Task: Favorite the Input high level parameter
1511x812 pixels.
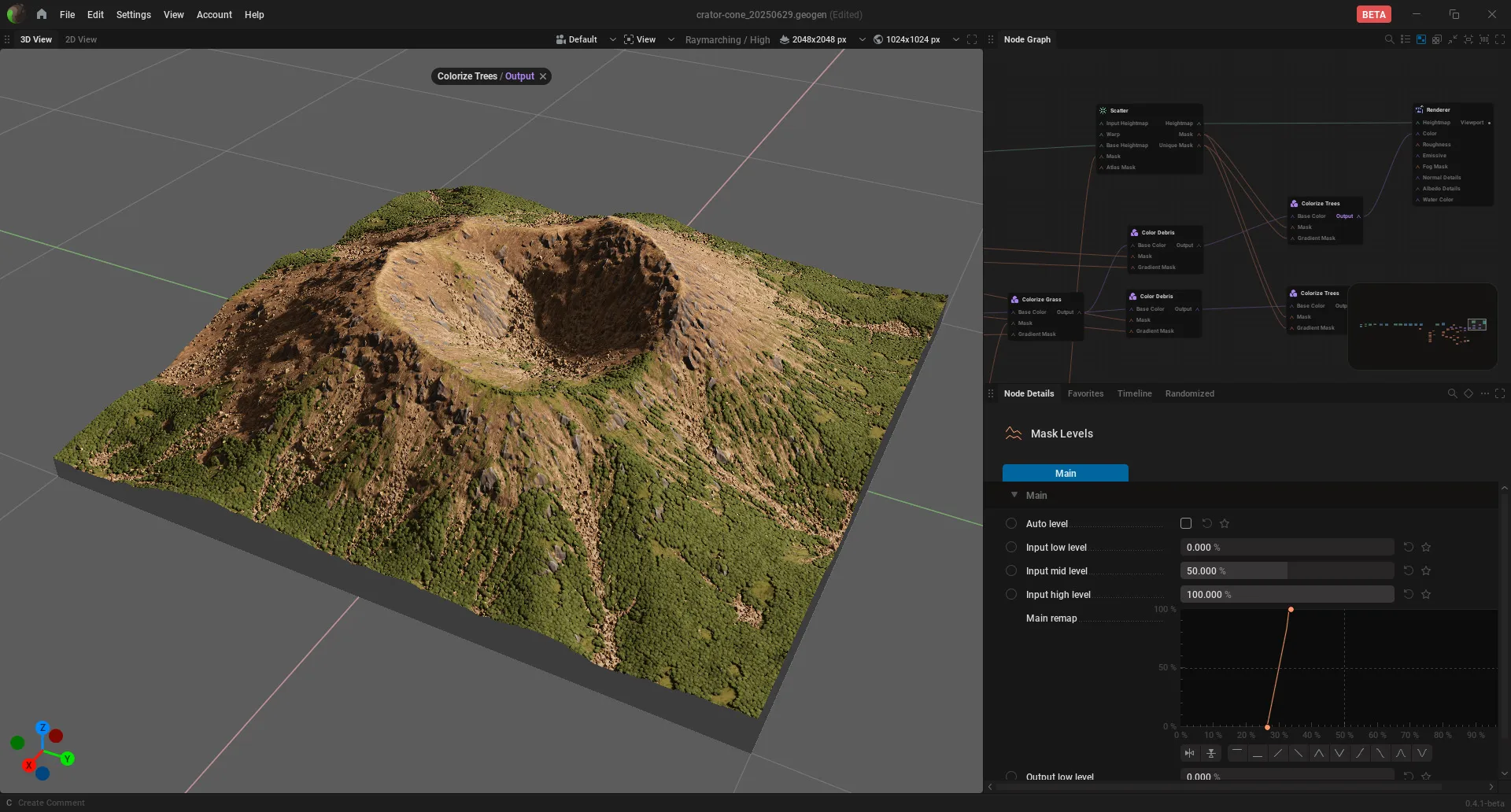Action: click(x=1426, y=594)
